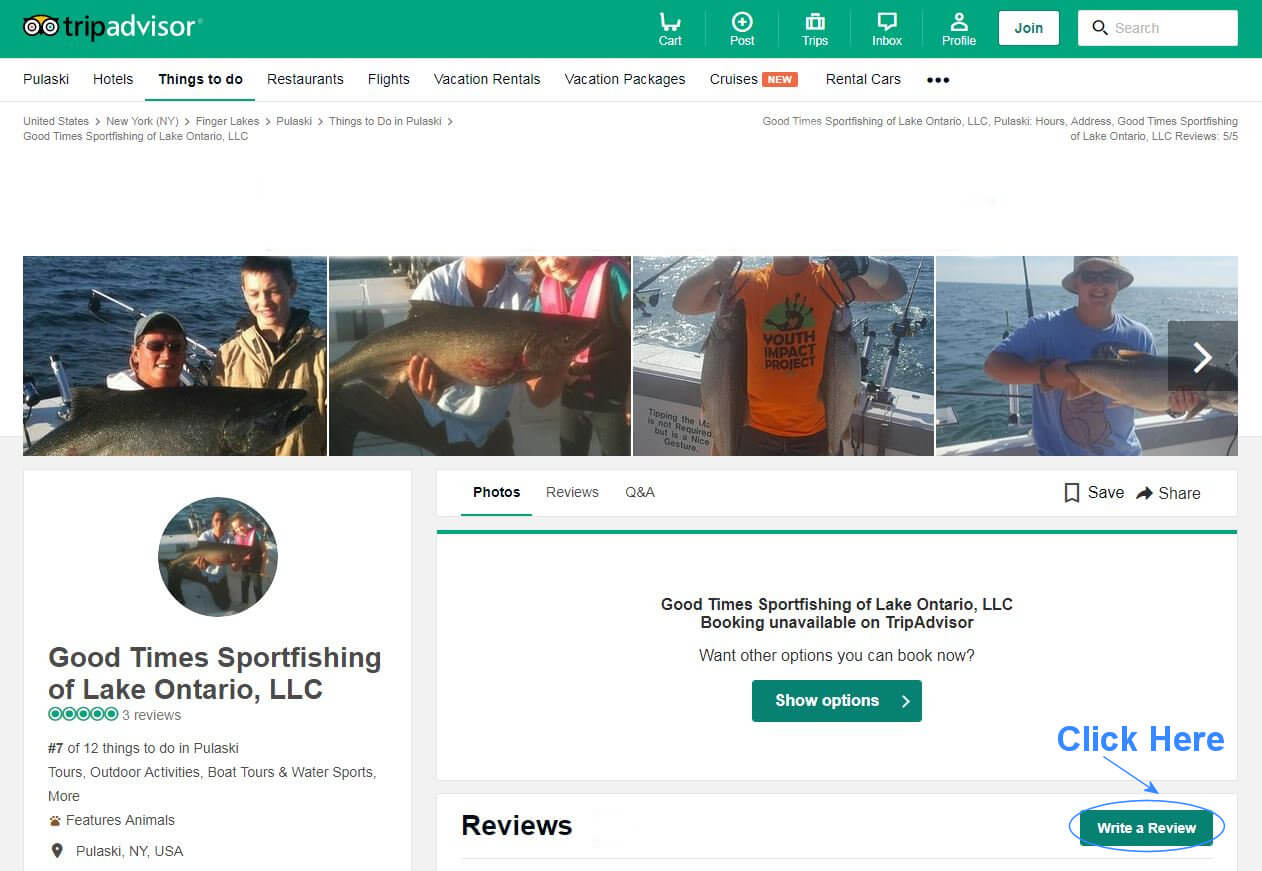Expand the overflow menu with three dots
This screenshot has width=1262, height=871.
[937, 79]
